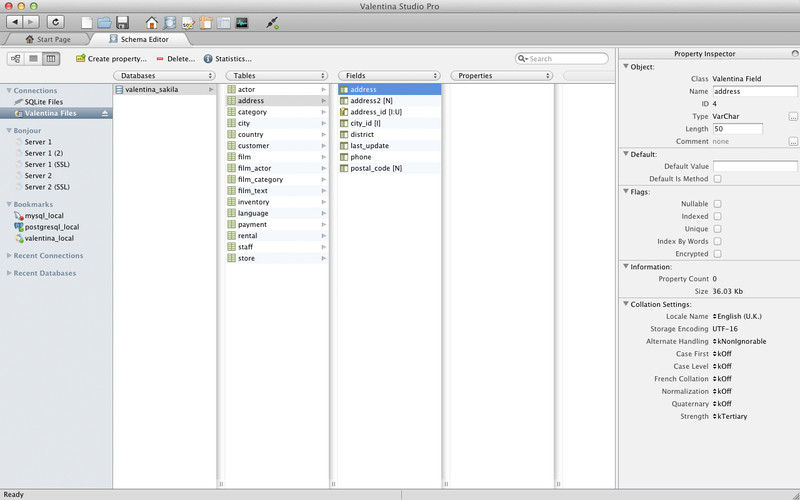The width and height of the screenshot is (800, 500).
Task: Click the Name input field
Action: (755, 91)
